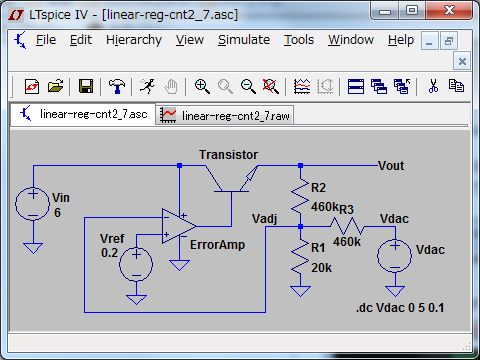Open the View menu
The height and width of the screenshot is (360, 480).
[190, 40]
